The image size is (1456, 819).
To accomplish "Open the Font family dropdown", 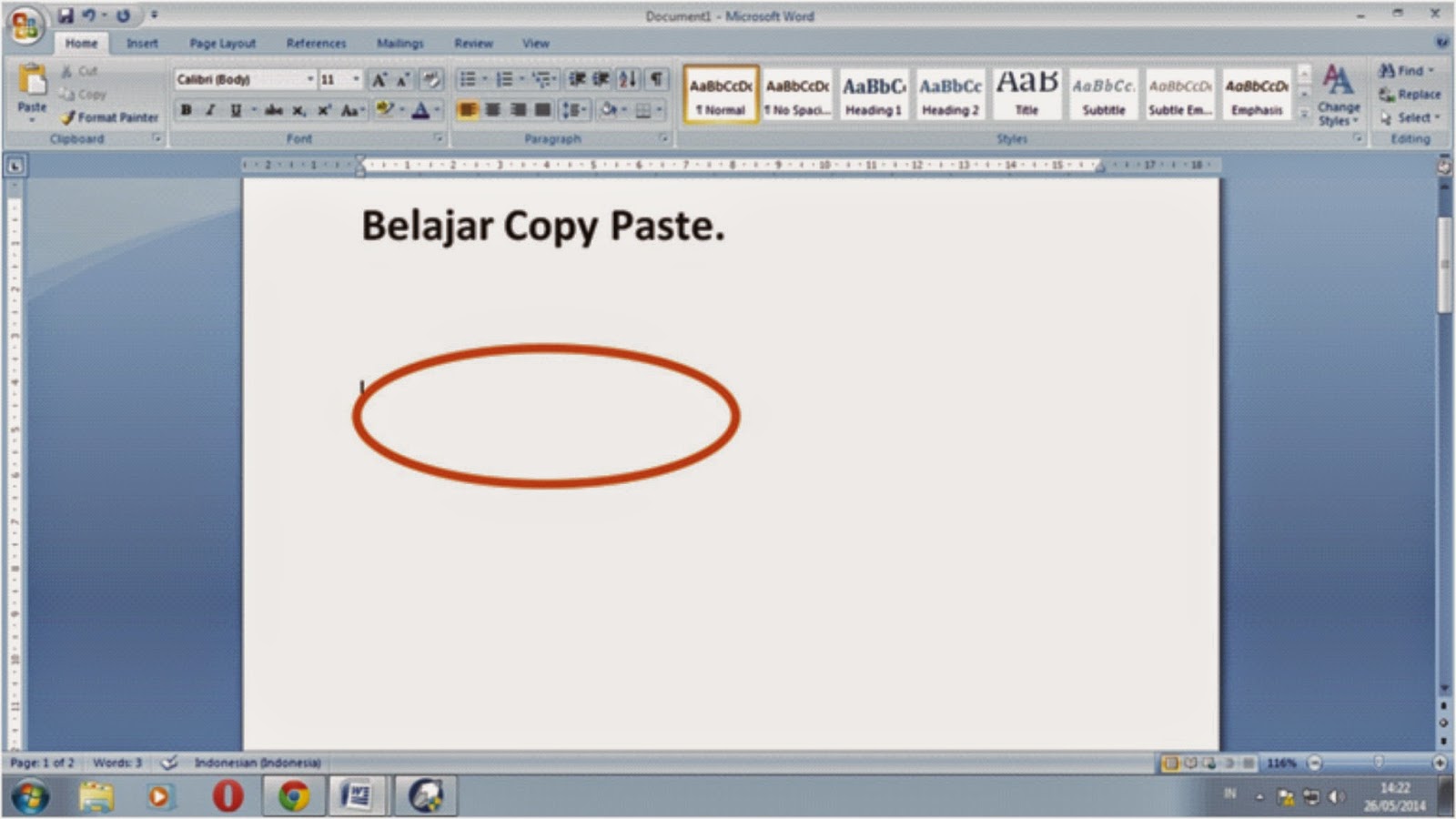I will [x=310, y=78].
